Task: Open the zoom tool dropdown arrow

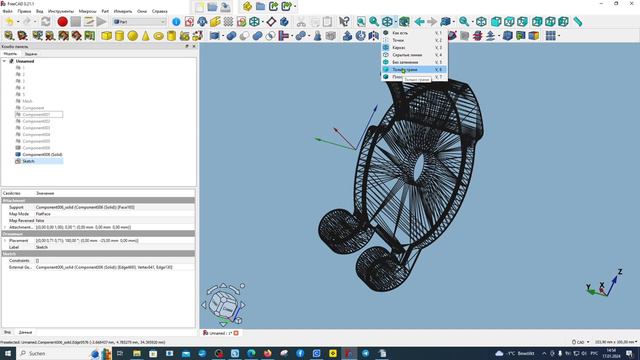Action: [473, 22]
